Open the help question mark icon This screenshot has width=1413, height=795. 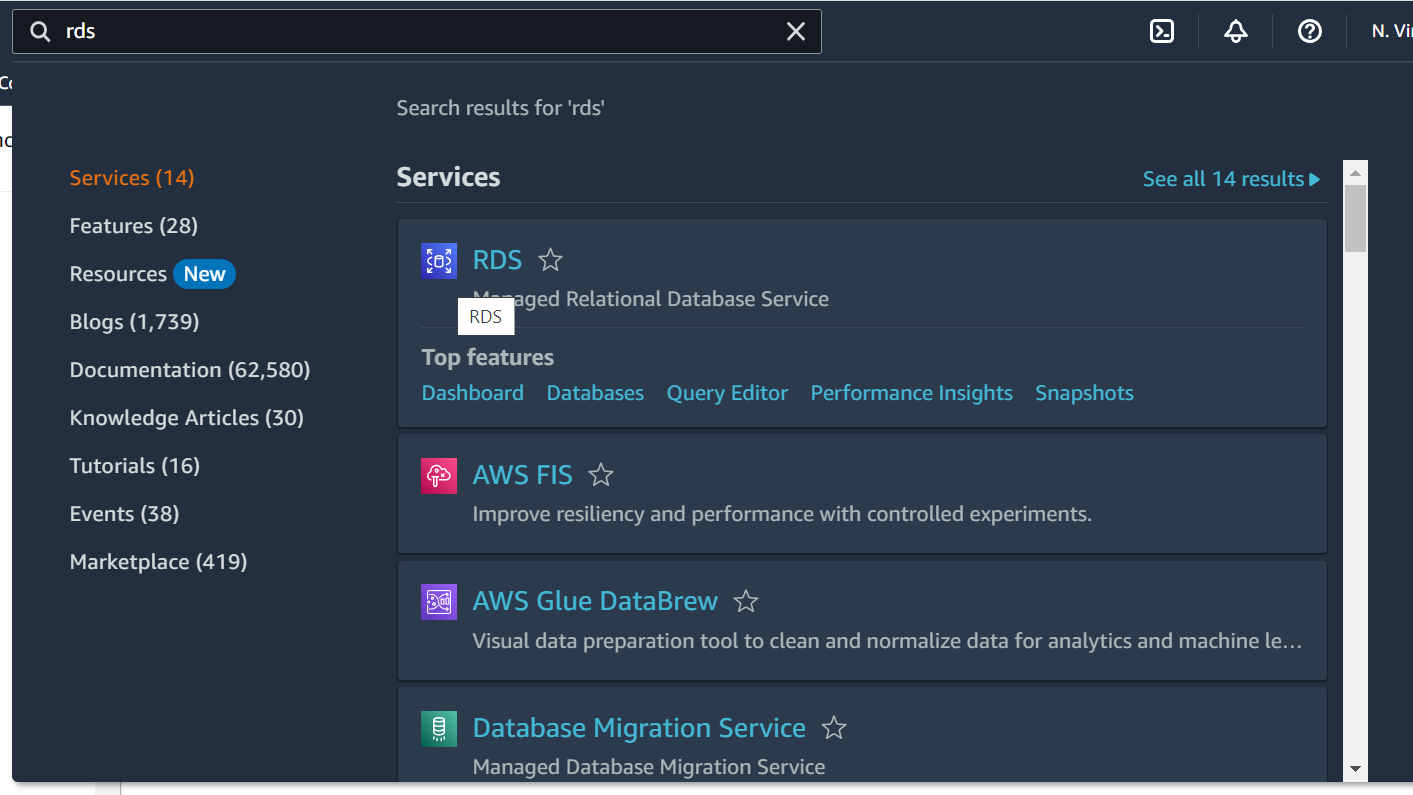click(x=1310, y=31)
